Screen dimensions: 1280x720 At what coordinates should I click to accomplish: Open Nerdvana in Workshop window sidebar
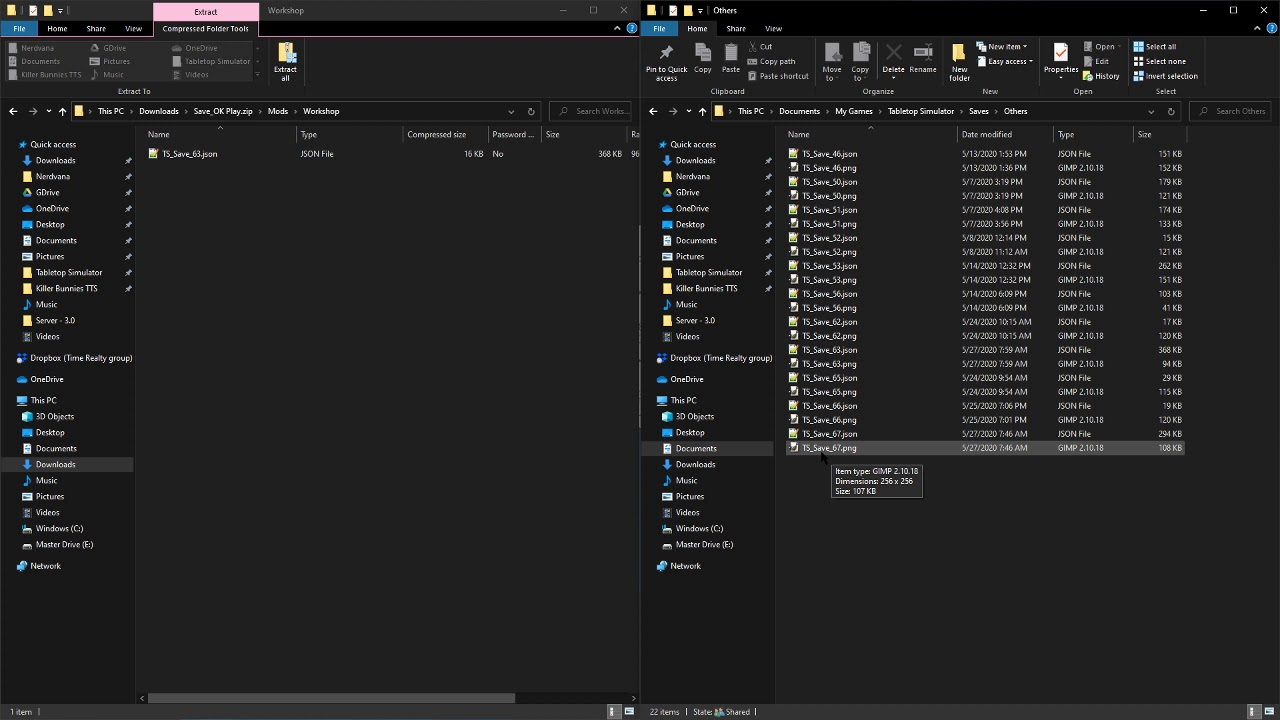(x=53, y=176)
